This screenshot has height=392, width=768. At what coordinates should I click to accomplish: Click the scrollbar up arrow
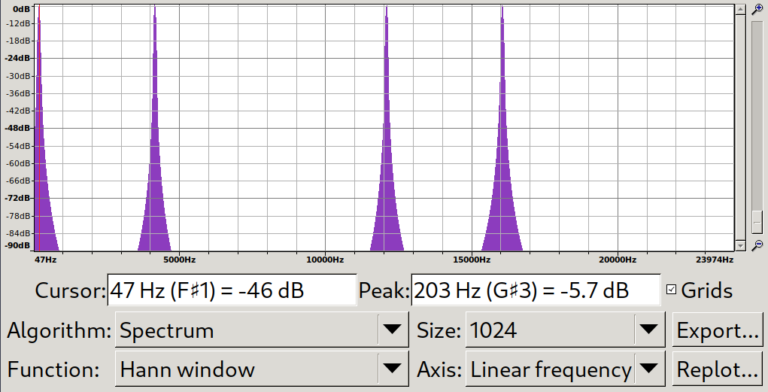pos(740,10)
